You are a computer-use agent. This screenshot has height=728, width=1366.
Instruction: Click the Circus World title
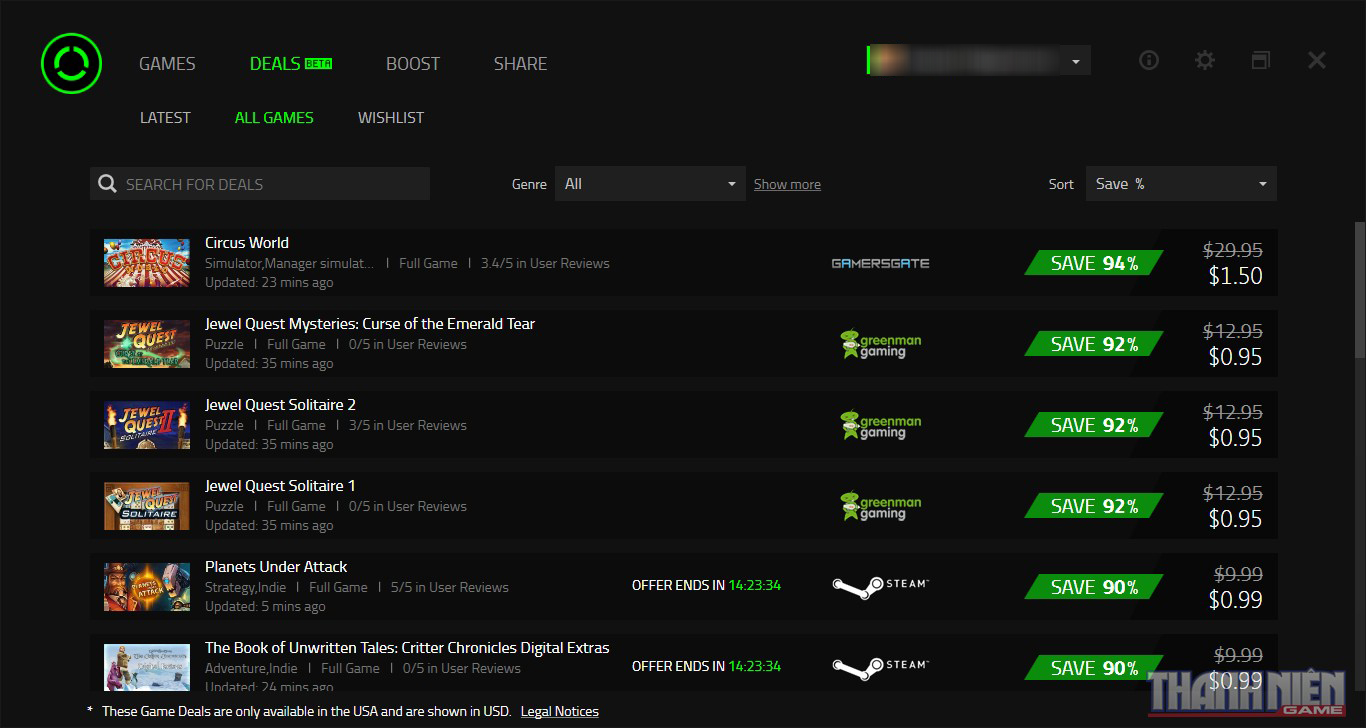[x=247, y=242]
